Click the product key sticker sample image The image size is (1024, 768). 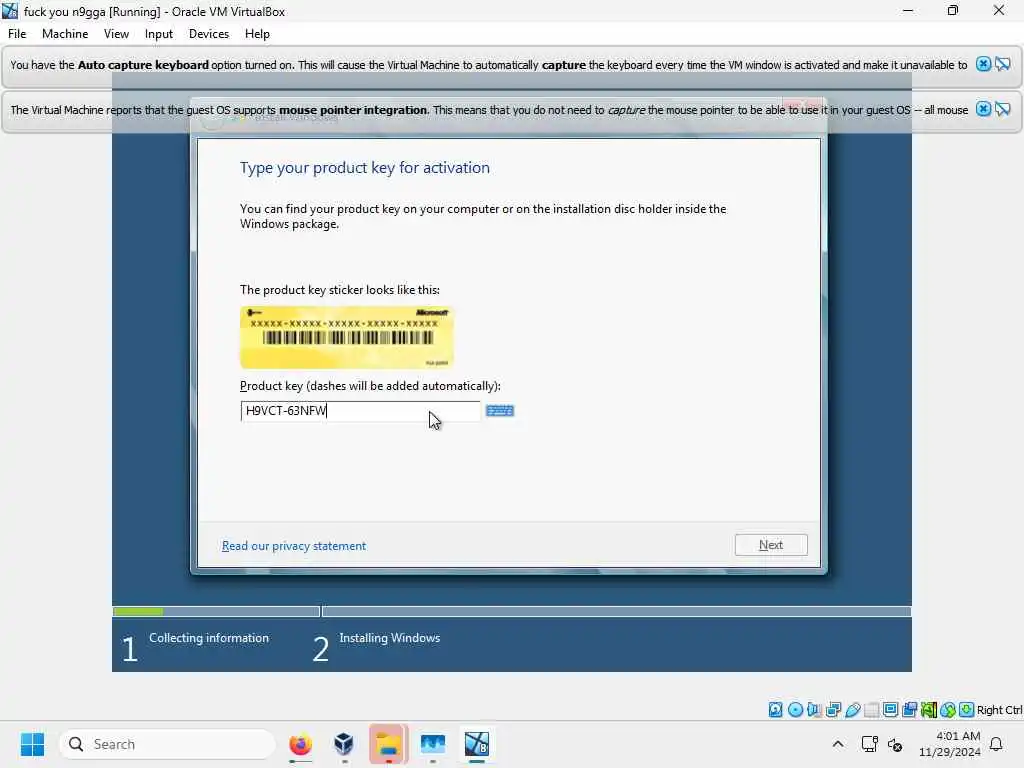point(347,337)
